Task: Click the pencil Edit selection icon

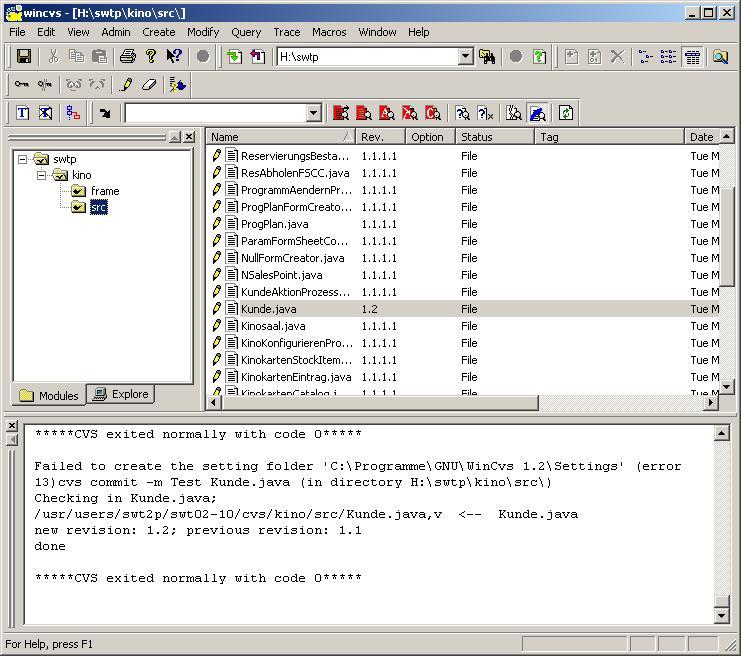Action: (x=126, y=85)
